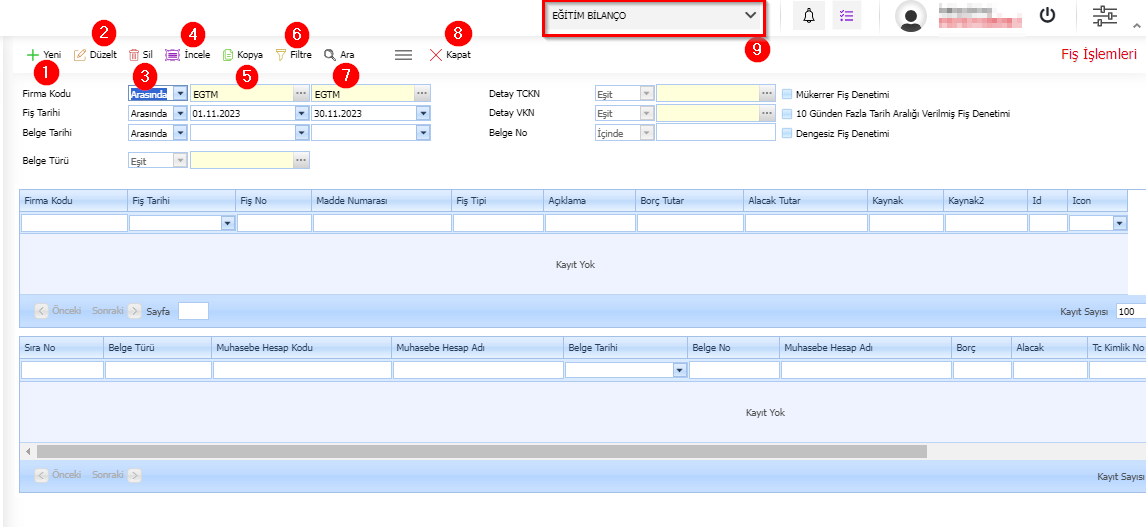Click the Kapat red X icon
The height and width of the screenshot is (527, 1146).
click(x=436, y=55)
